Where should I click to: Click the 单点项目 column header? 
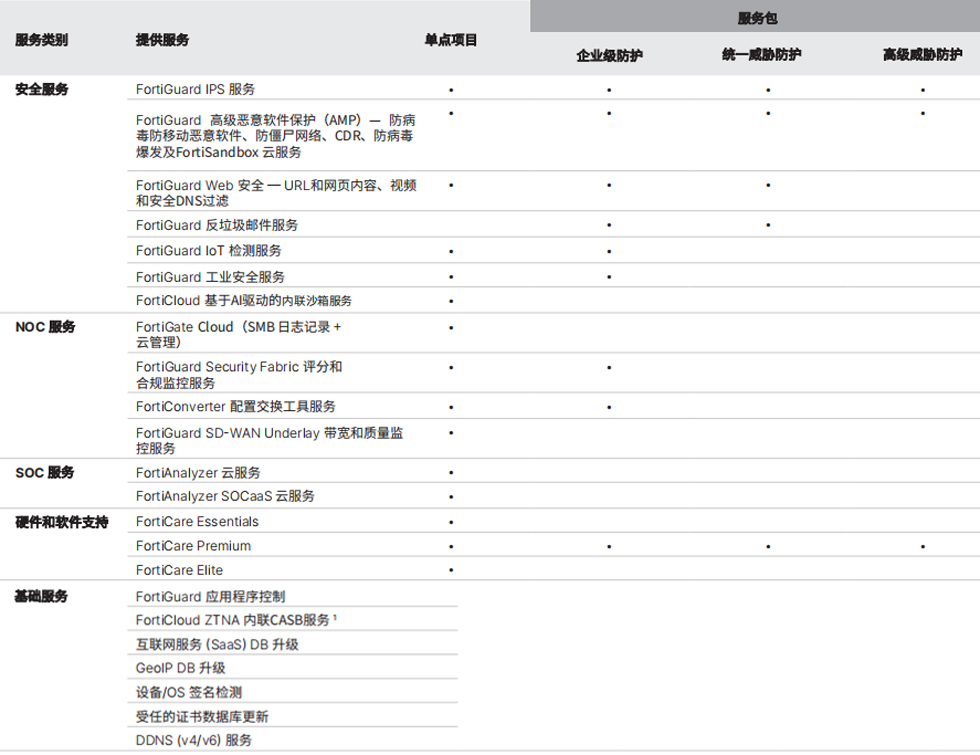pyautogui.click(x=451, y=40)
